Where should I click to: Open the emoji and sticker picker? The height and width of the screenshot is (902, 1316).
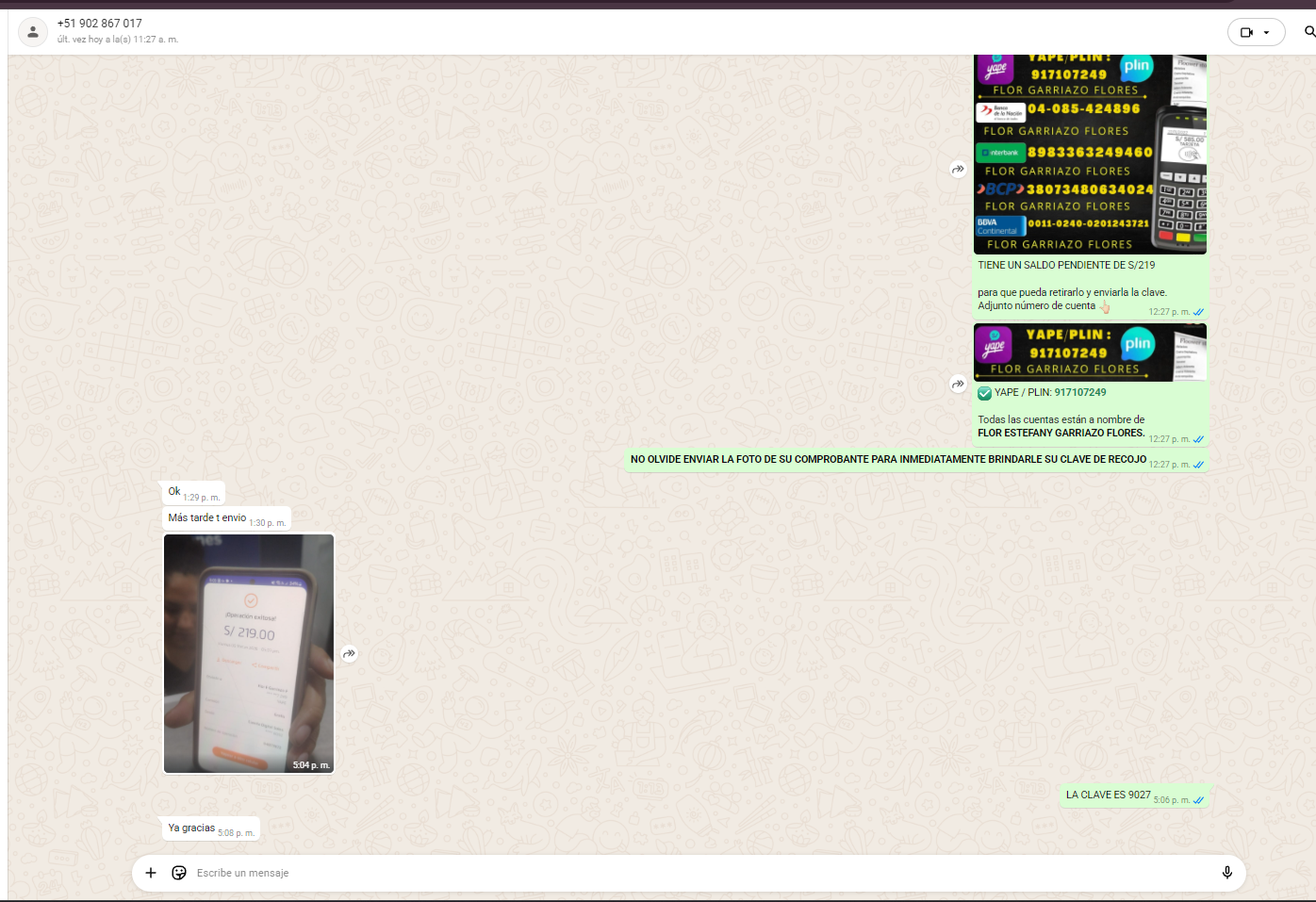pos(179,873)
